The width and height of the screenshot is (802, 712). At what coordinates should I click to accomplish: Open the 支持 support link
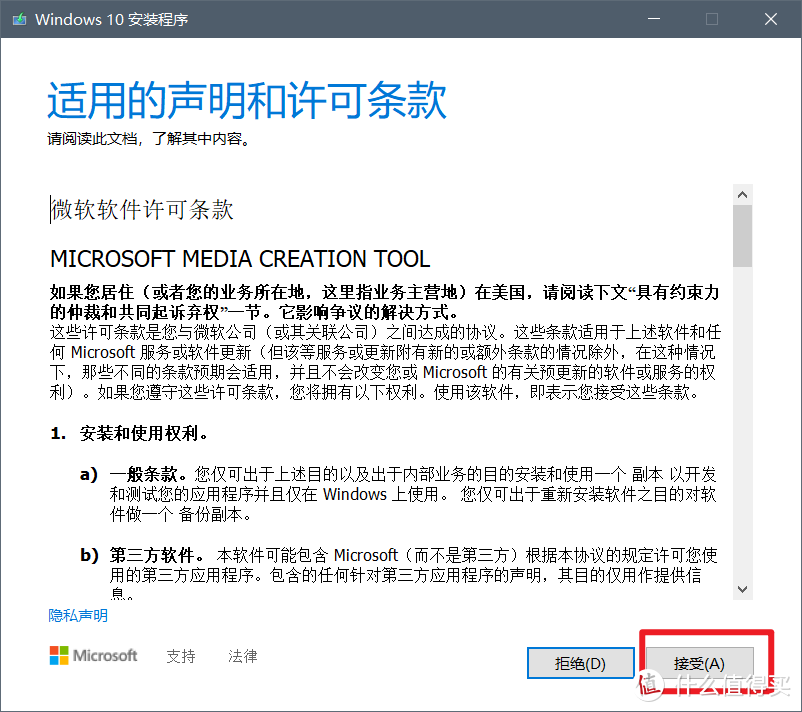tap(181, 656)
